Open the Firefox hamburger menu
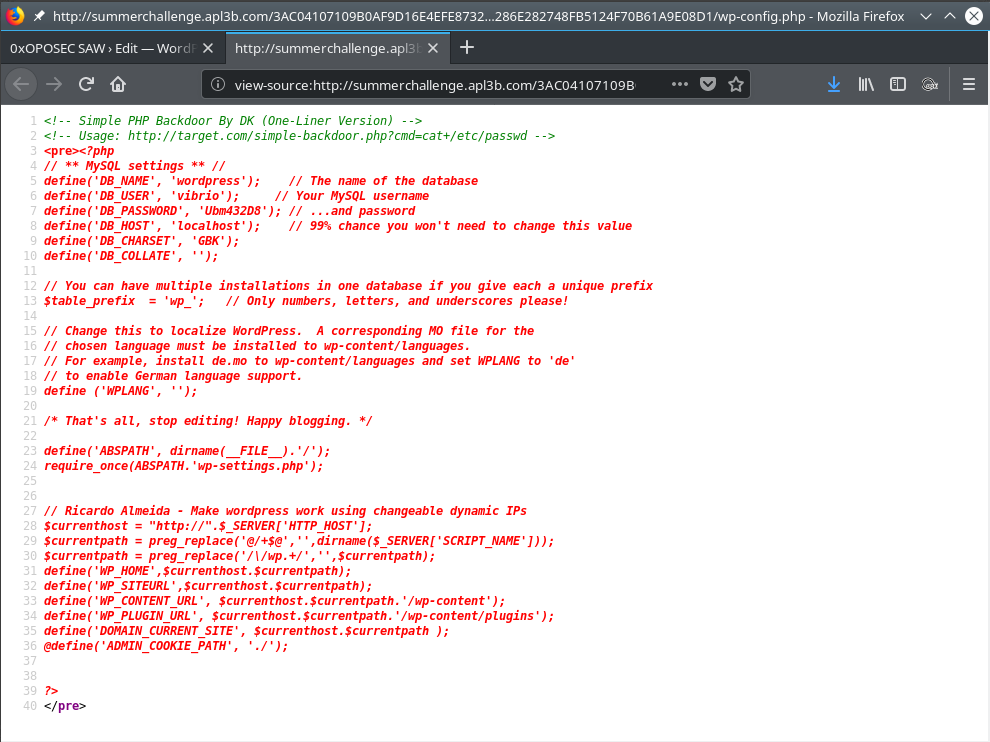The width and height of the screenshot is (990, 742). click(x=968, y=85)
